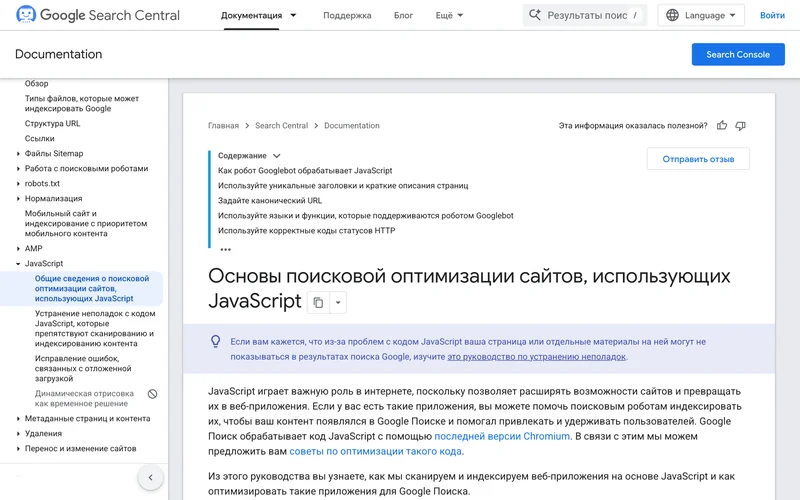
Task: Open the Блог tab
Action: [x=403, y=15]
